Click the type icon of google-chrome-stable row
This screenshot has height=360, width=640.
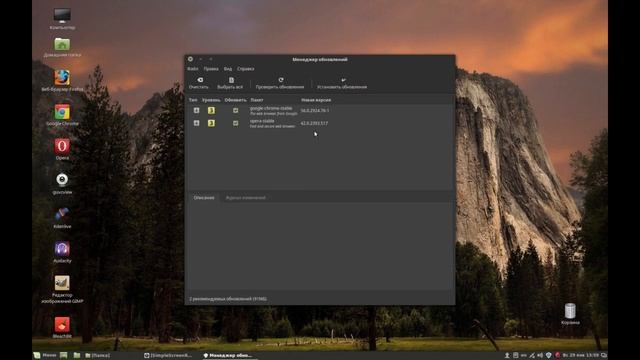[x=197, y=111]
